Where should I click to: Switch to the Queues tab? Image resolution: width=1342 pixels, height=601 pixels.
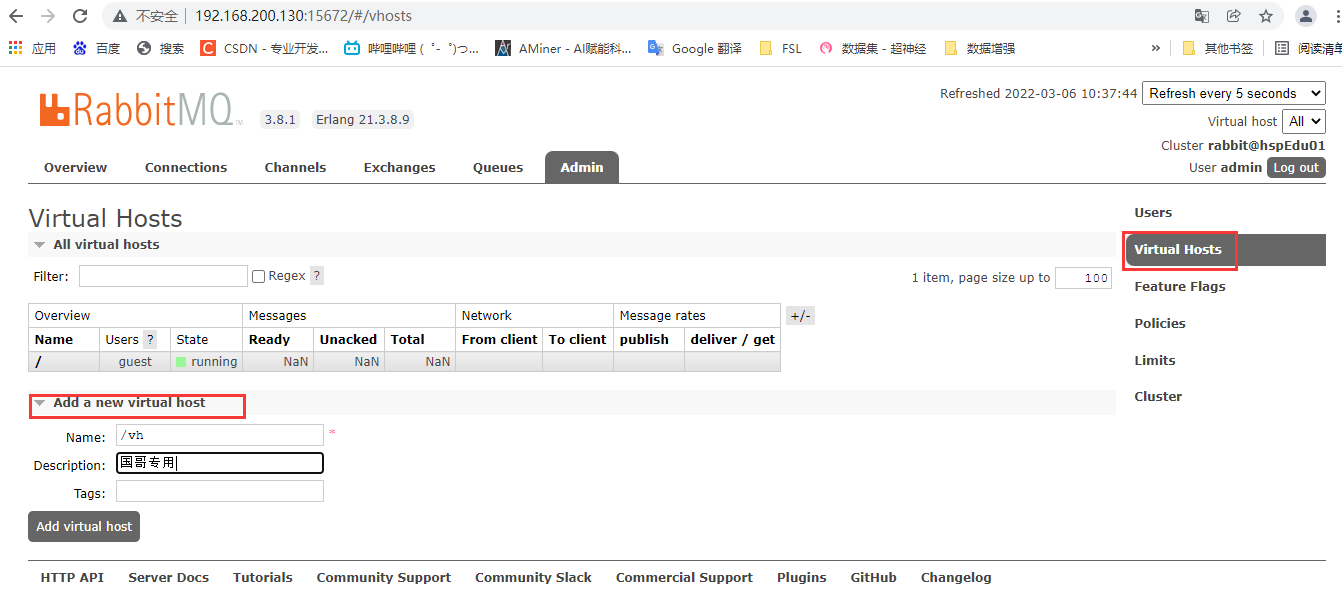(498, 167)
